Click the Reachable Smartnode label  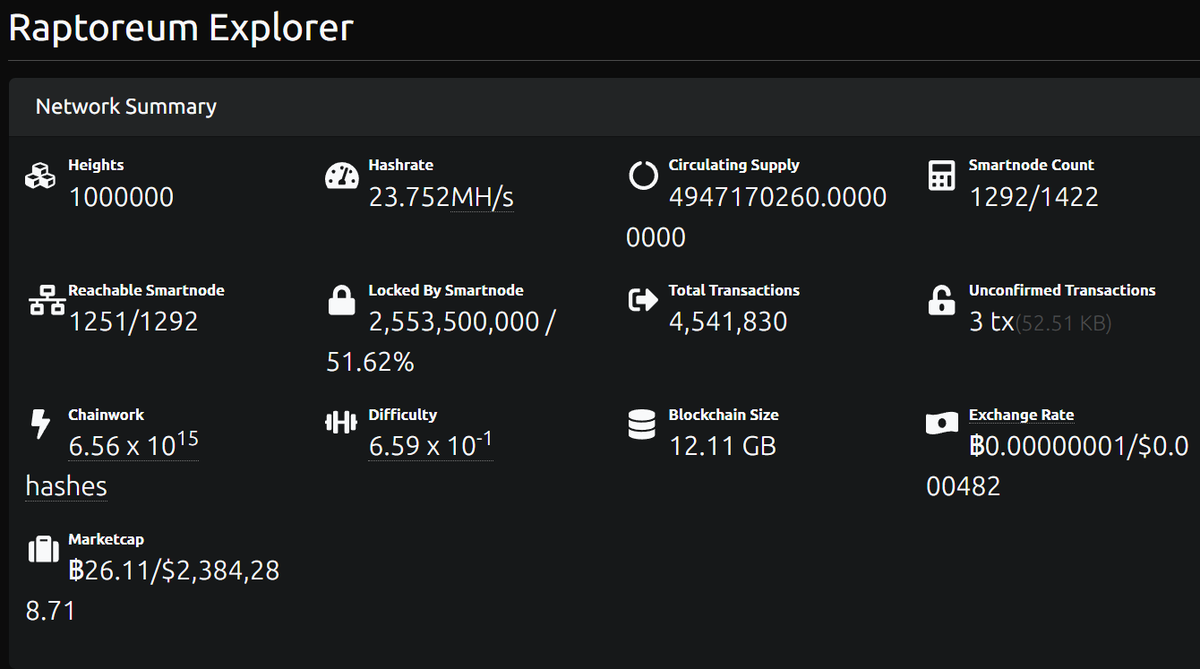click(146, 290)
